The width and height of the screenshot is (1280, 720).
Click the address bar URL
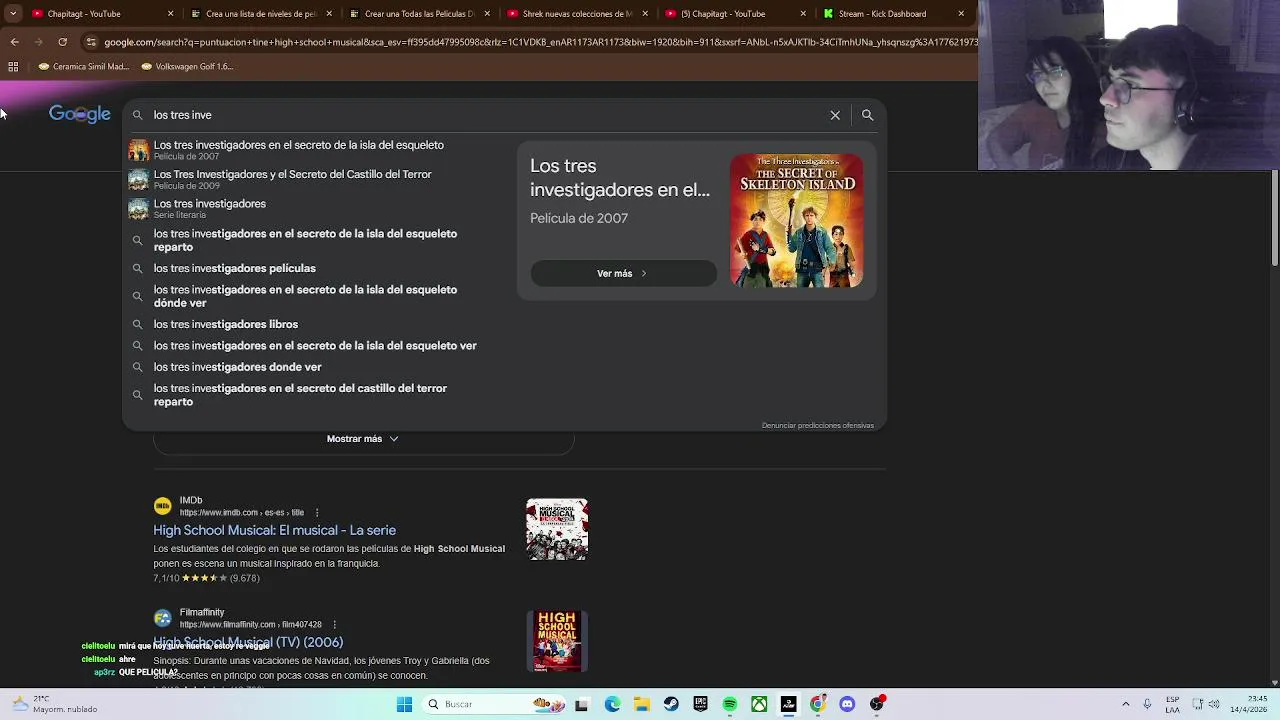(x=540, y=42)
